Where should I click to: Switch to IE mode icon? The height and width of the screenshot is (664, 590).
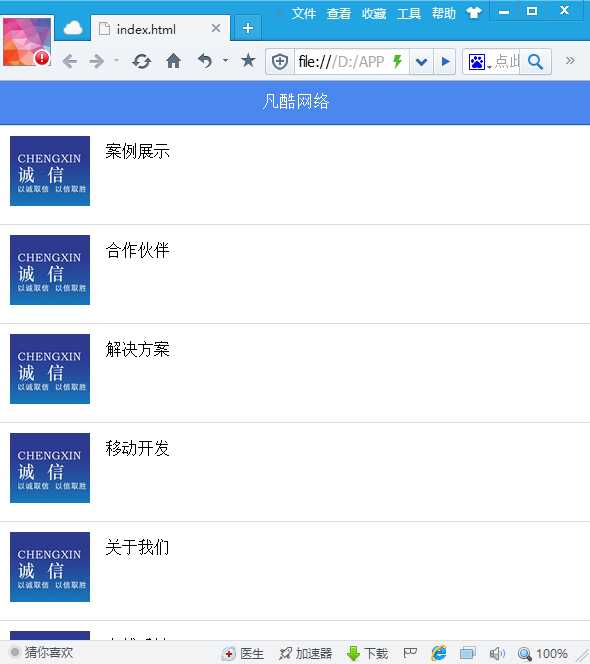click(x=438, y=653)
